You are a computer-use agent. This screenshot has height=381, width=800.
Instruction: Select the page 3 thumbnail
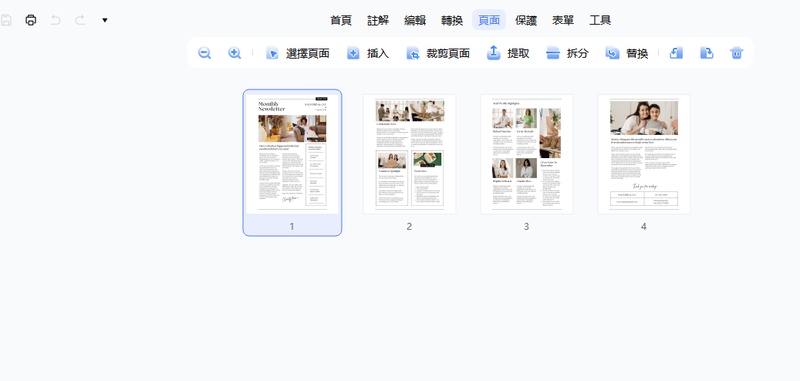pyautogui.click(x=527, y=154)
